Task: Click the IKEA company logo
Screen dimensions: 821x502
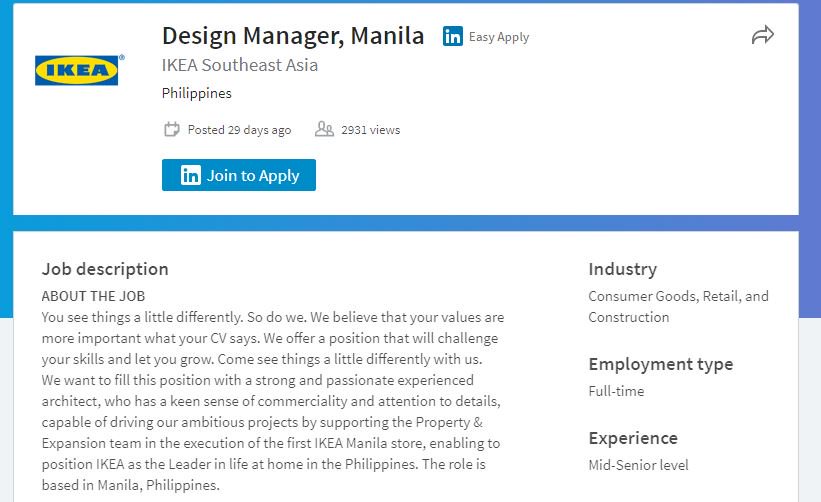Action: point(80,70)
